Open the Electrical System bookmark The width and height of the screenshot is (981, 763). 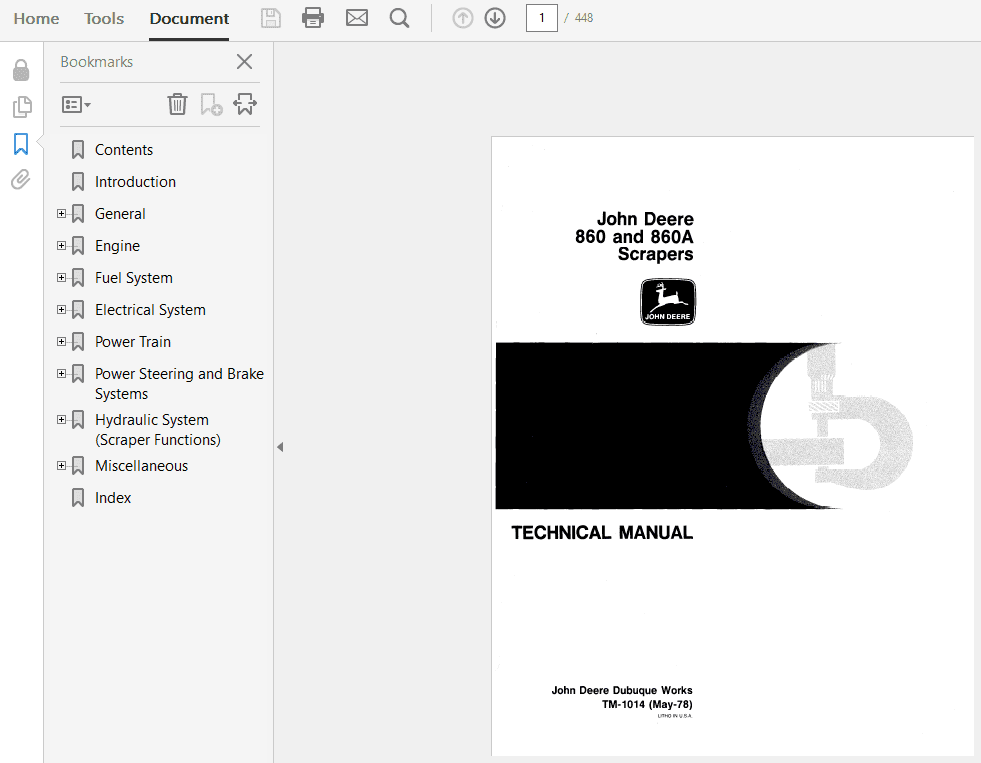pos(150,310)
